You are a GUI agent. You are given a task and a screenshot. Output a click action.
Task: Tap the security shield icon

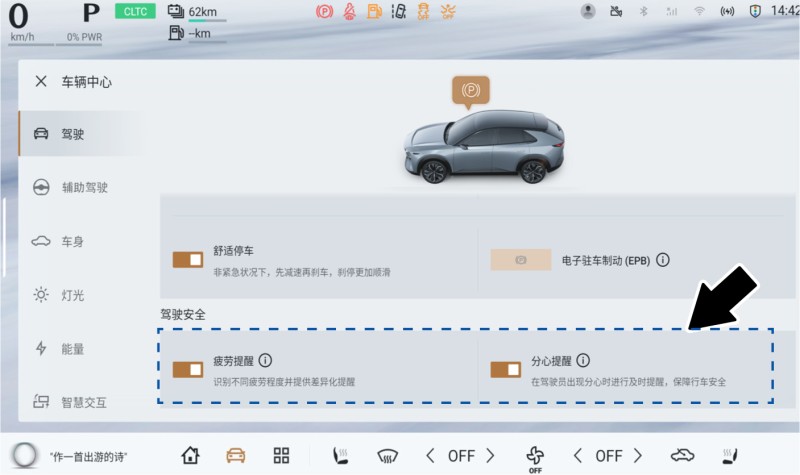755,11
